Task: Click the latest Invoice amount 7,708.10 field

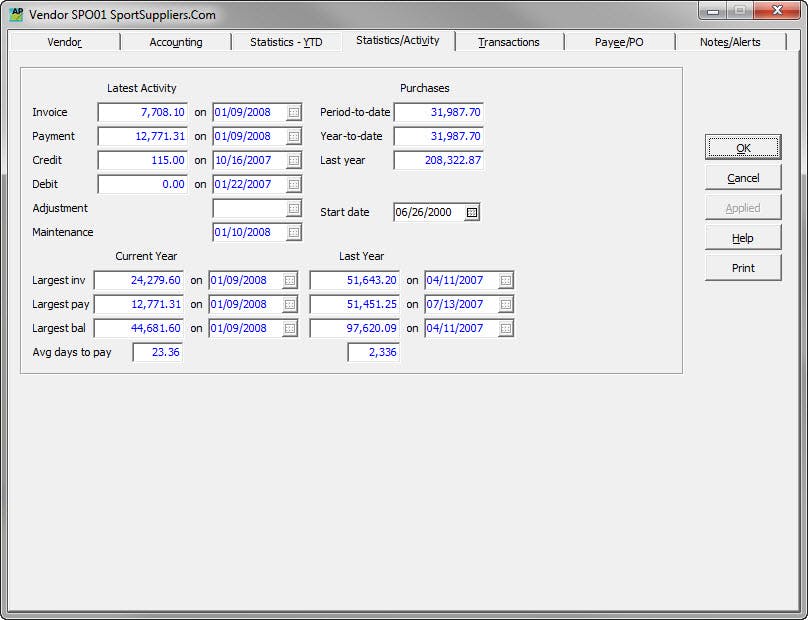Action: (x=142, y=112)
